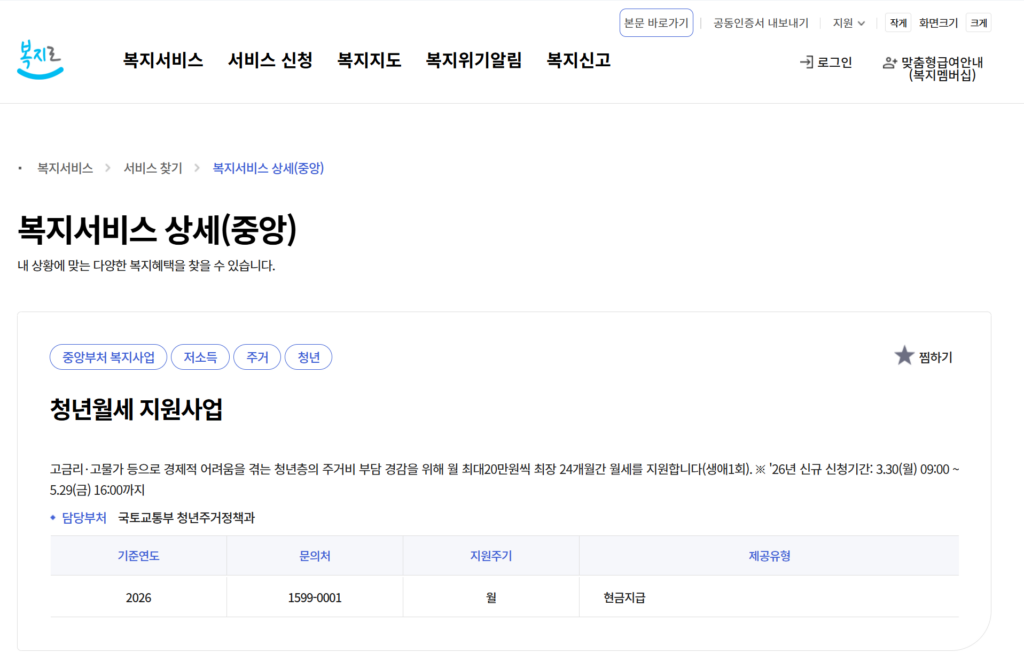Click the 복지로 logo
This screenshot has height=661, width=1024.
40,60
